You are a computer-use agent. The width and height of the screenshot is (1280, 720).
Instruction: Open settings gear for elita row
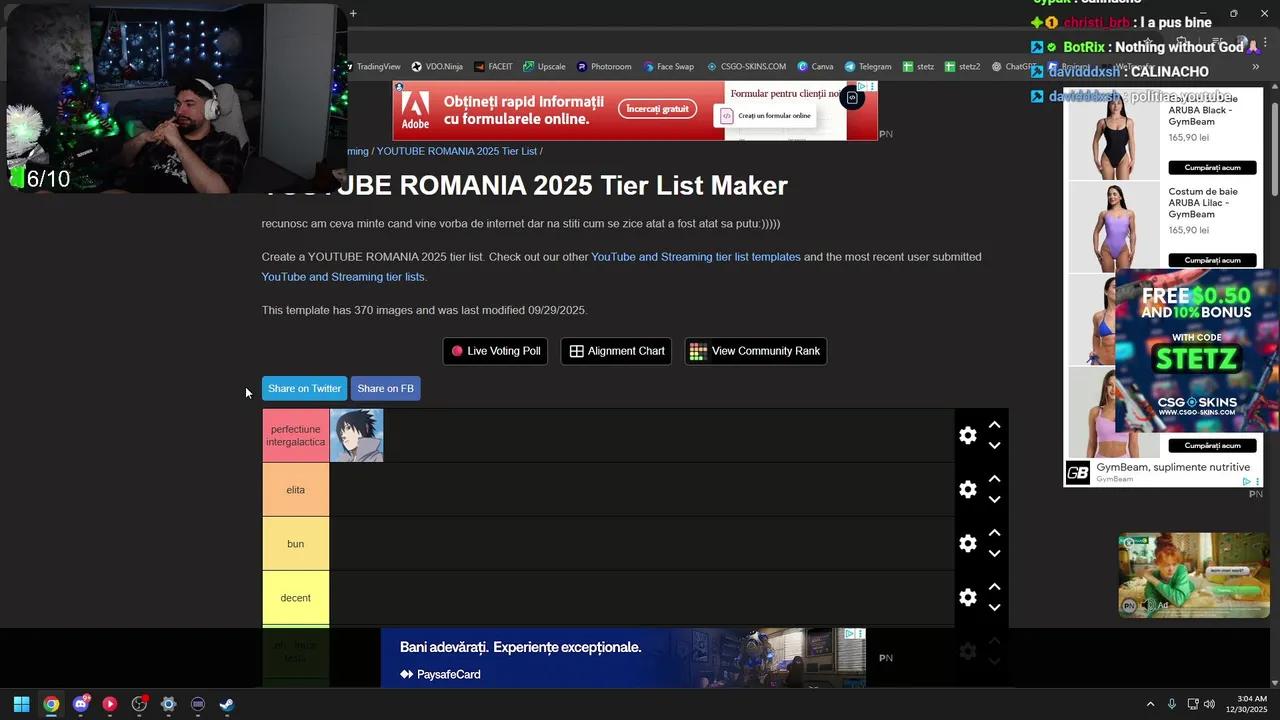click(968, 489)
